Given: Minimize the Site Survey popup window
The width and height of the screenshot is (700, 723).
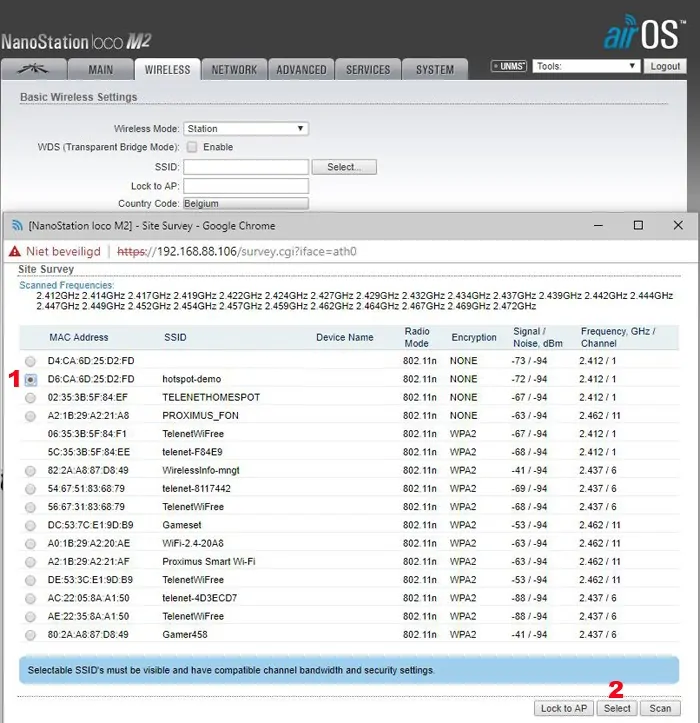Looking at the screenshot, I should click(598, 226).
